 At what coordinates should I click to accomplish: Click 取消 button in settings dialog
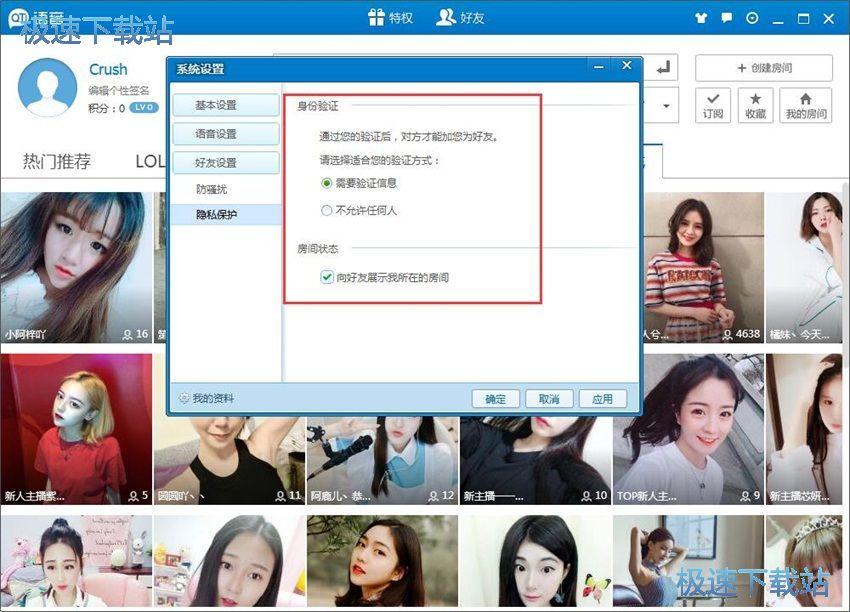549,399
